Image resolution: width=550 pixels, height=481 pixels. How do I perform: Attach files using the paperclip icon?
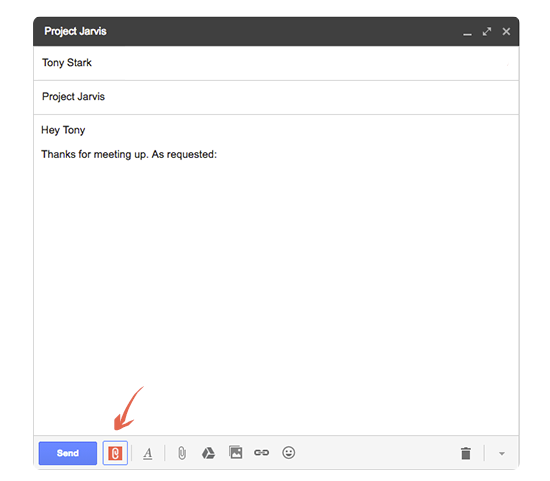click(182, 453)
